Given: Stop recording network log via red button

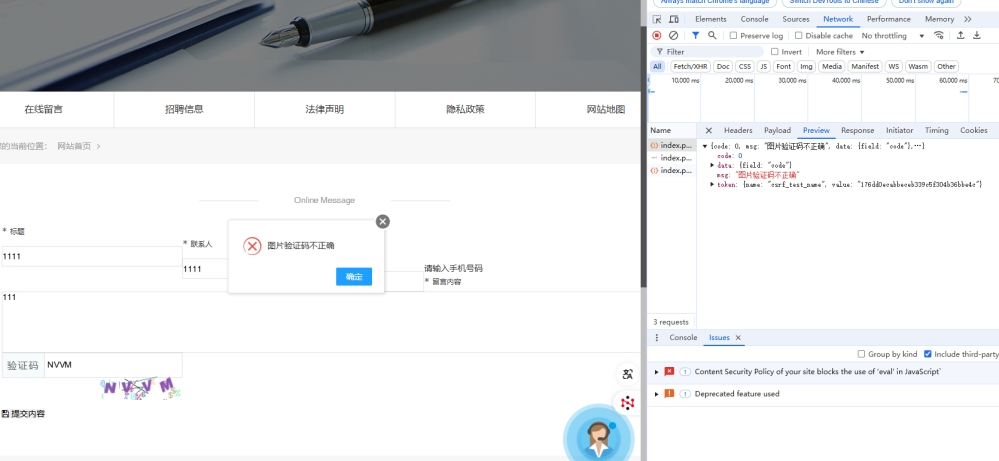Looking at the screenshot, I should tap(657, 36).
